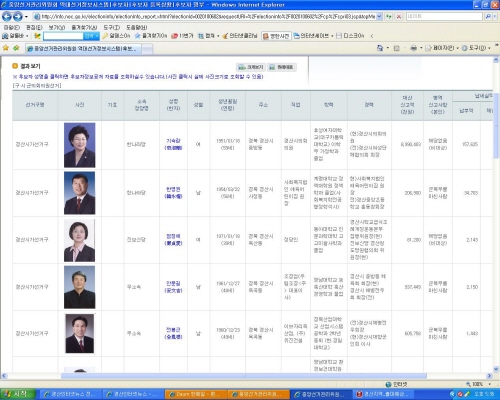Open the 파일(F) menu
Viewport: 500px width, 400px height.
pos(11,27)
